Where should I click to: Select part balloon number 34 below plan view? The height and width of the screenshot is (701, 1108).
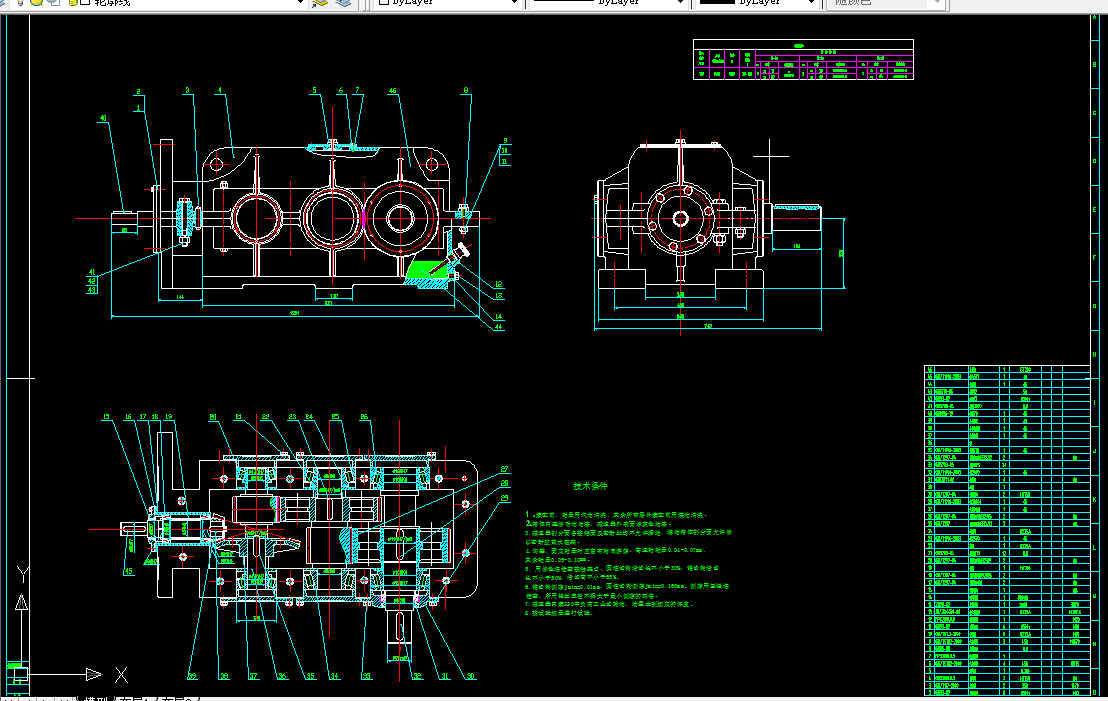(x=334, y=676)
